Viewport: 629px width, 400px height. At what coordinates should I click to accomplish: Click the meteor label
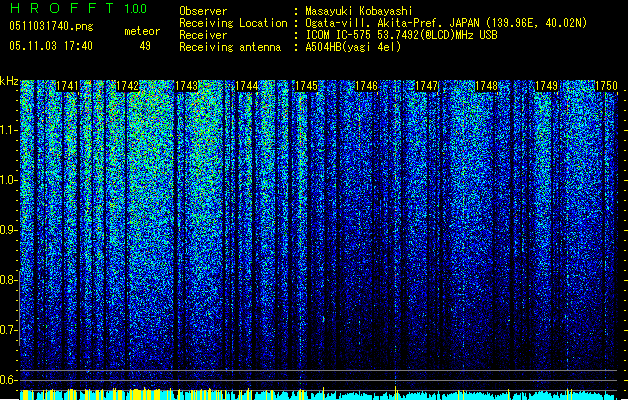tap(142, 31)
